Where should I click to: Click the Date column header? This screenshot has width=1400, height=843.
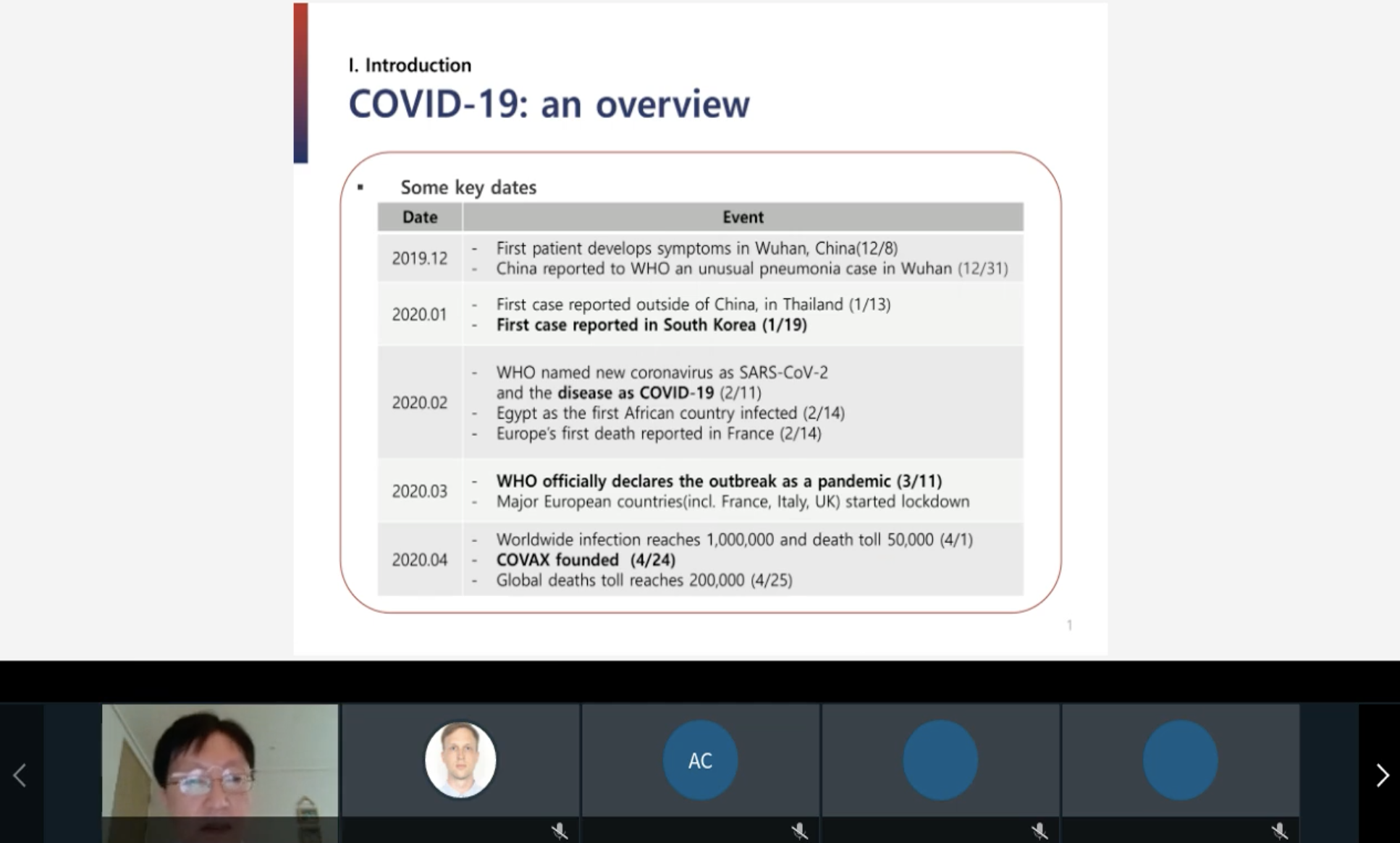(420, 217)
